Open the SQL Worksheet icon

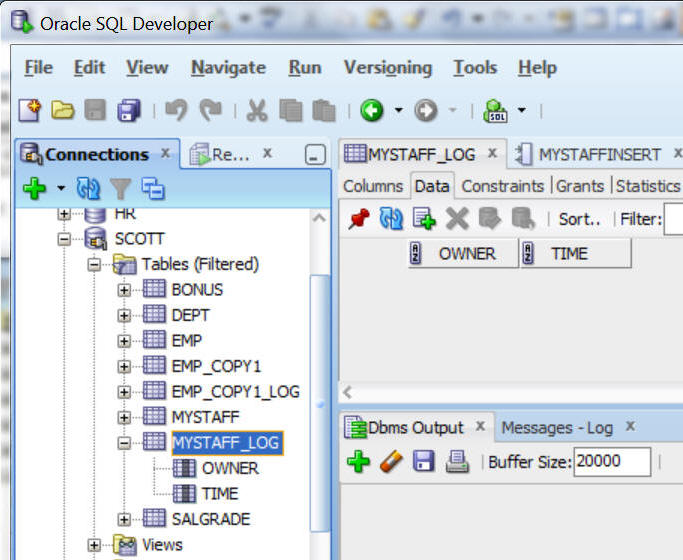click(x=495, y=111)
